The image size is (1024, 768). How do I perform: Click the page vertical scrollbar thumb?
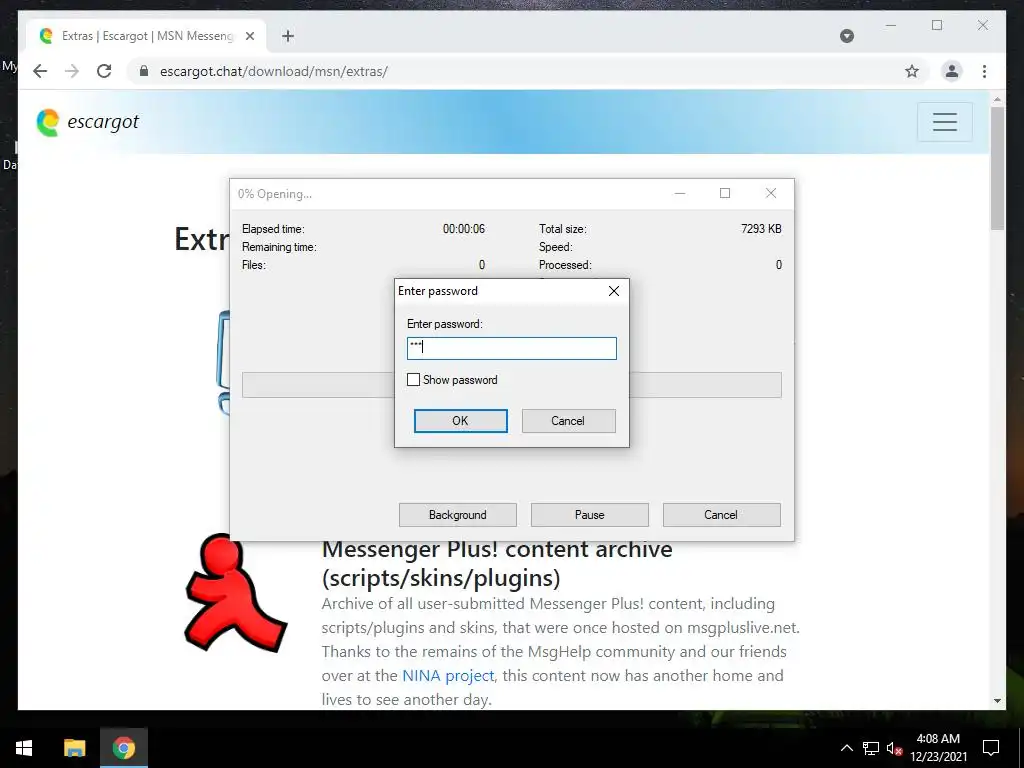997,168
